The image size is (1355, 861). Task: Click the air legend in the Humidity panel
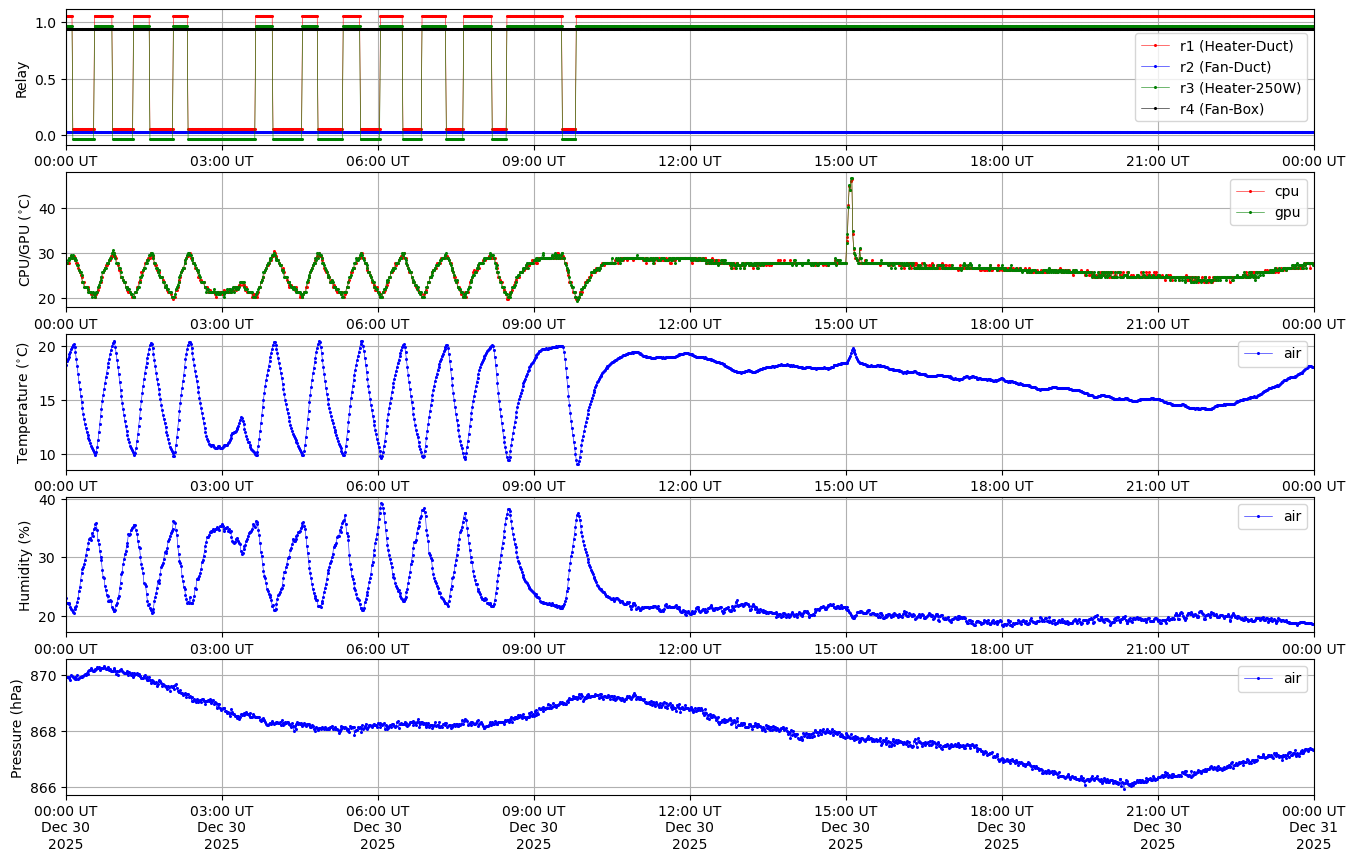coord(1292,516)
